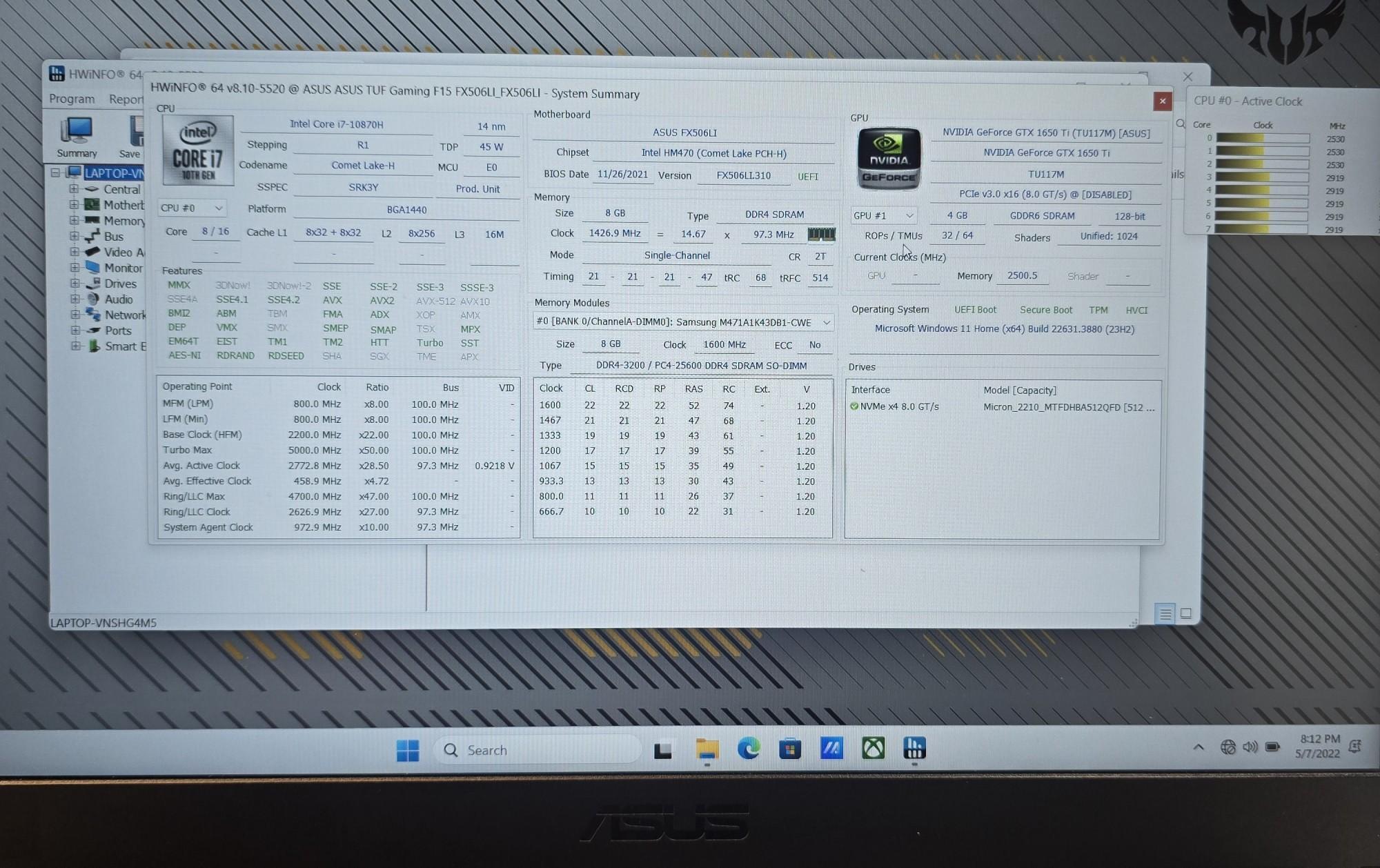Click the Secure Boot label
The image size is (1380, 868).
(1046, 310)
